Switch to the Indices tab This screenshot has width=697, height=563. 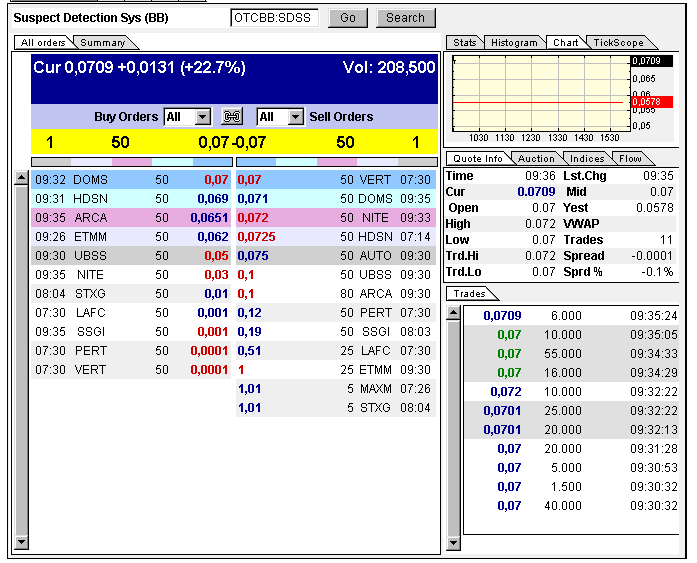587,158
